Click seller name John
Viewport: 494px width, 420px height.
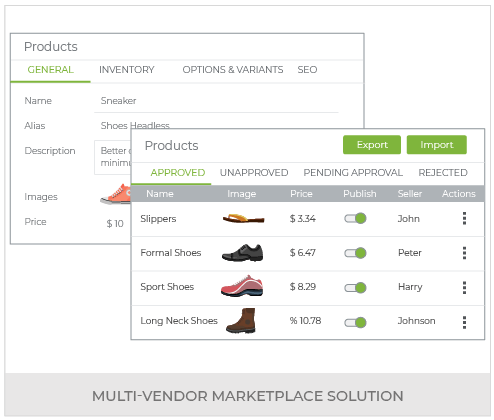pyautogui.click(x=409, y=219)
